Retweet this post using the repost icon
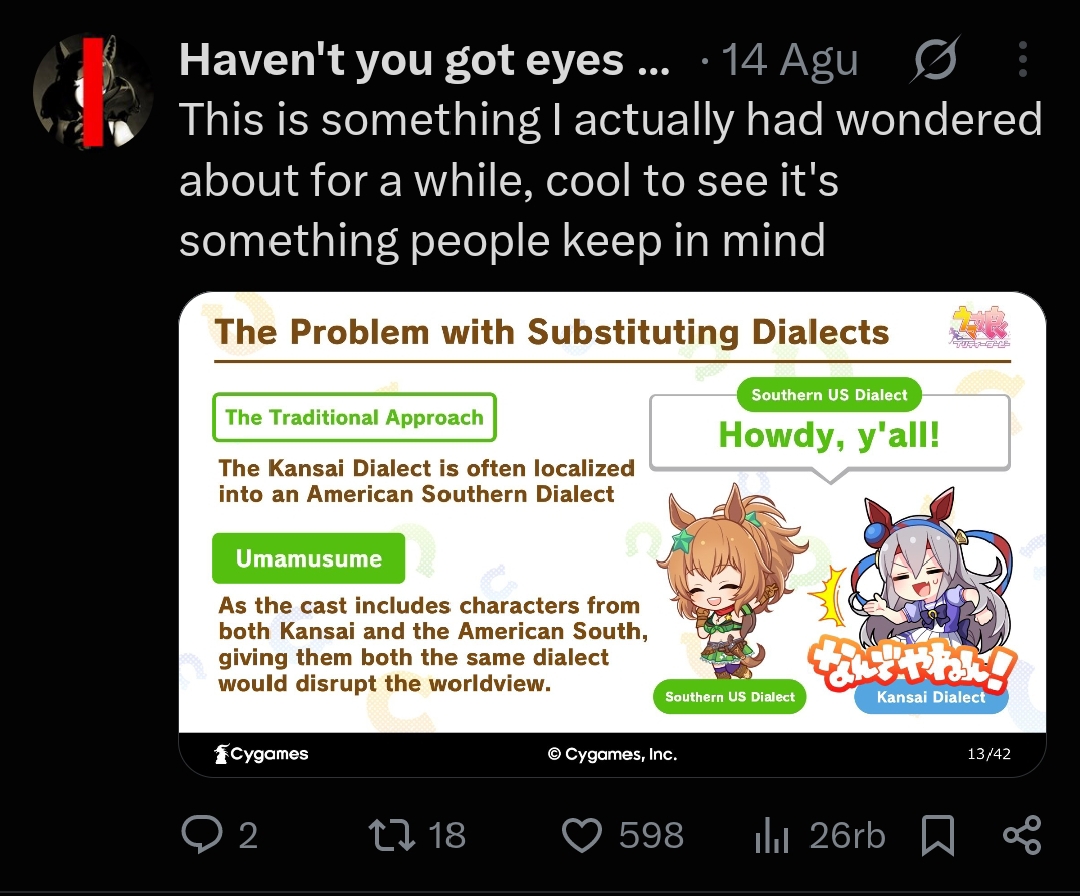The image size is (1080, 896). 392,834
